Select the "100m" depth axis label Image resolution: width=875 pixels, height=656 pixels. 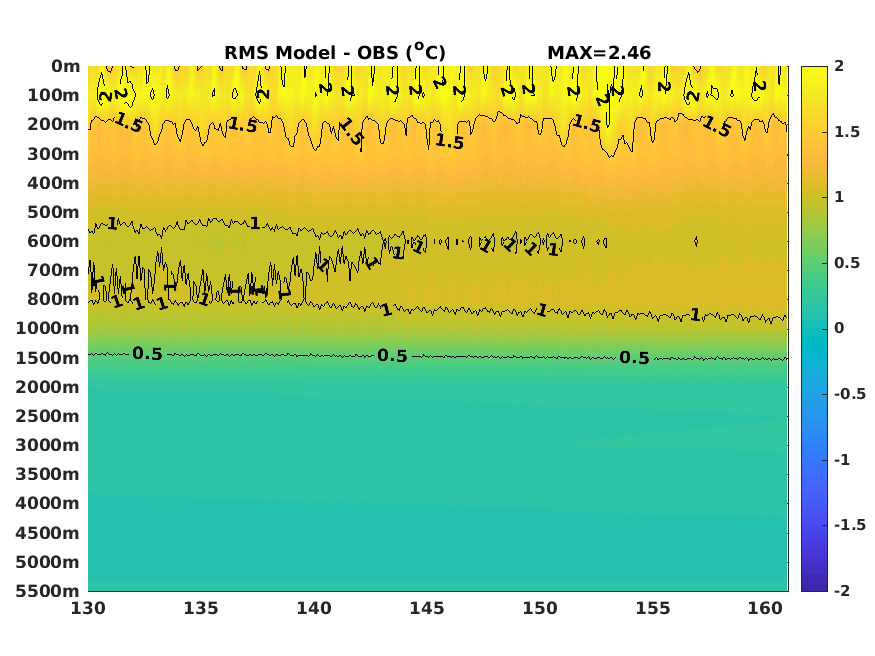click(54, 95)
